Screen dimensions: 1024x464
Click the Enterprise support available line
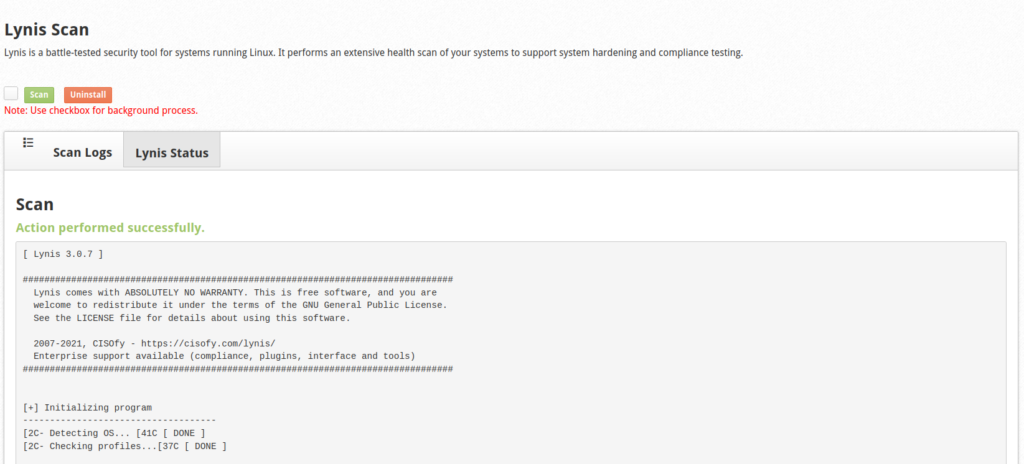(x=224, y=356)
